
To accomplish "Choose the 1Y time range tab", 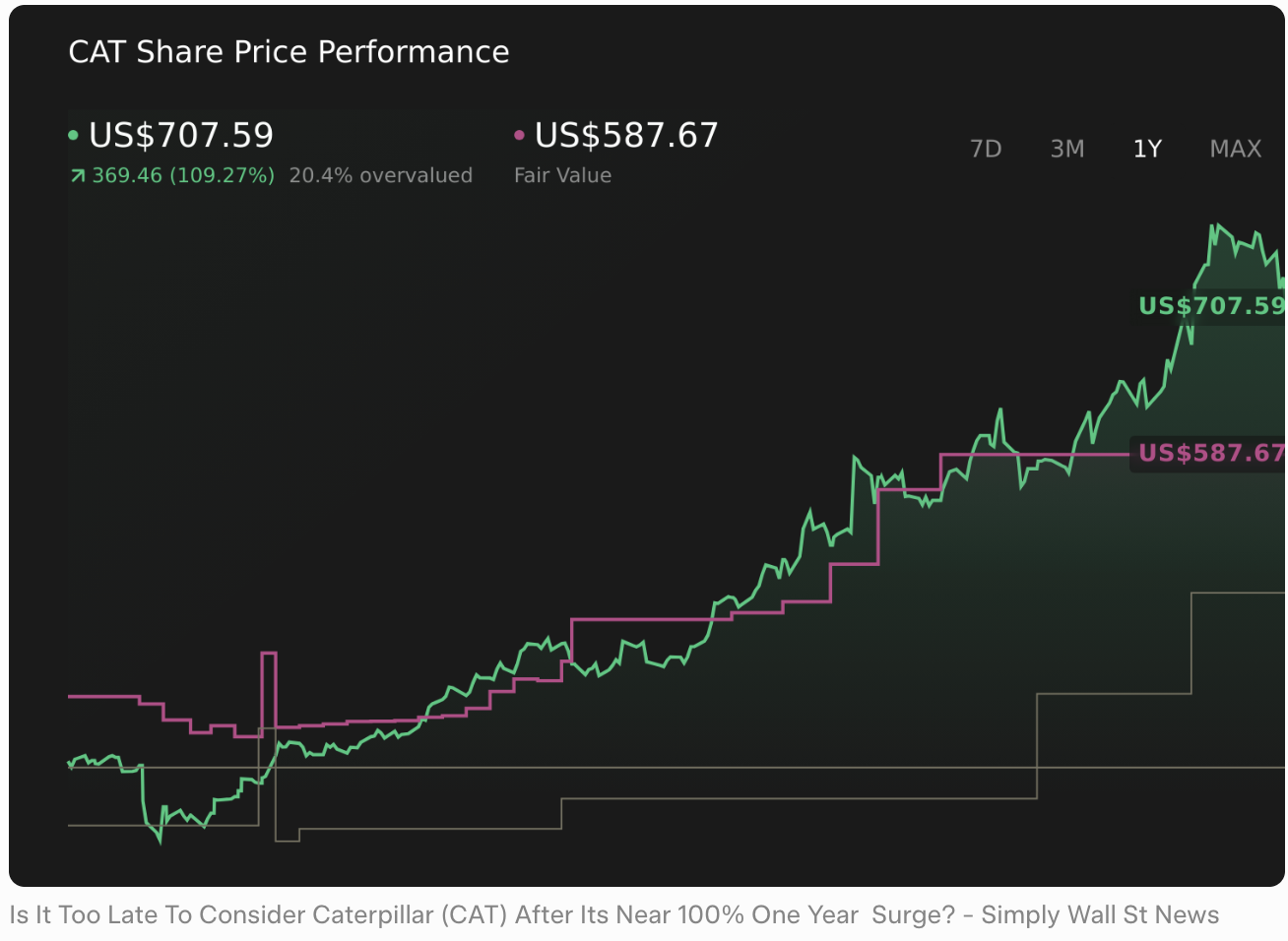I will click(1147, 149).
